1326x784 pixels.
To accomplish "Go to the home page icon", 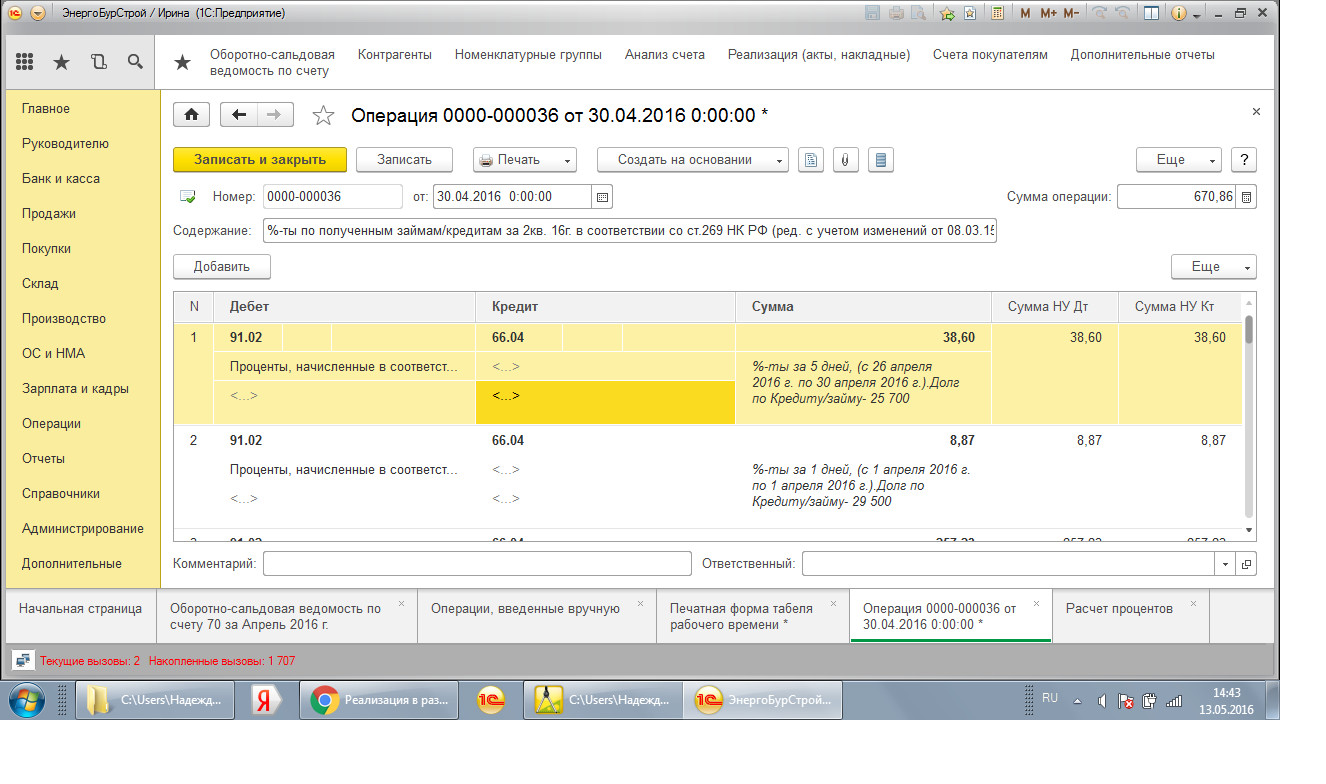I will 191,115.
